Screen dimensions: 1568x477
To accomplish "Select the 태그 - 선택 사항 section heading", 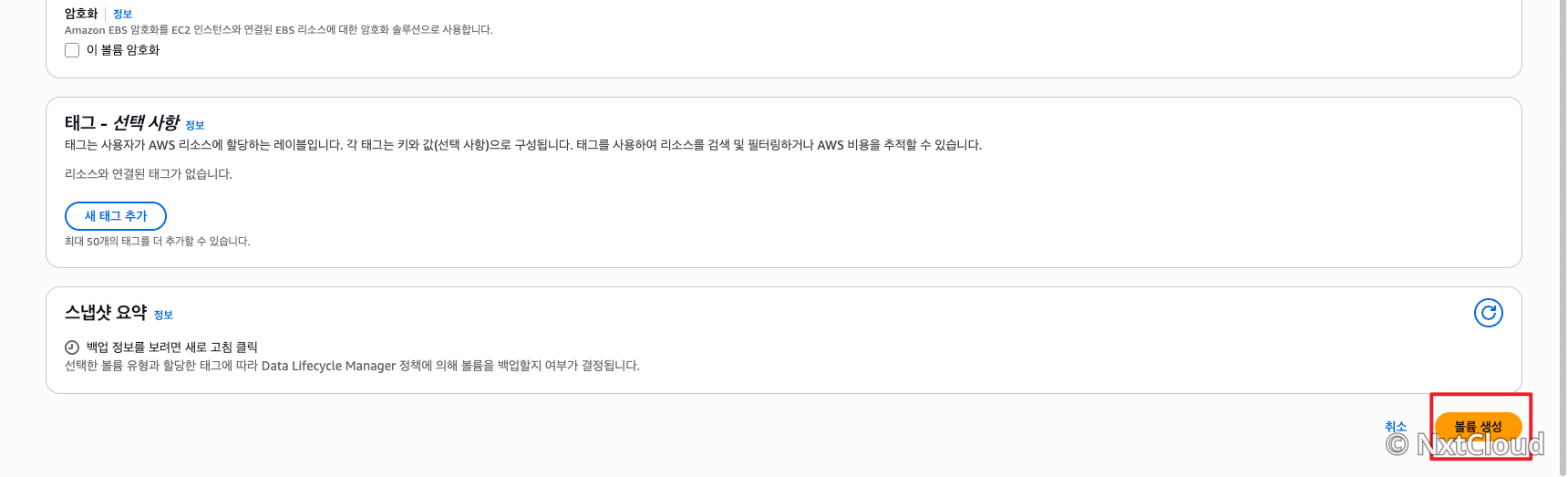I will (122, 123).
